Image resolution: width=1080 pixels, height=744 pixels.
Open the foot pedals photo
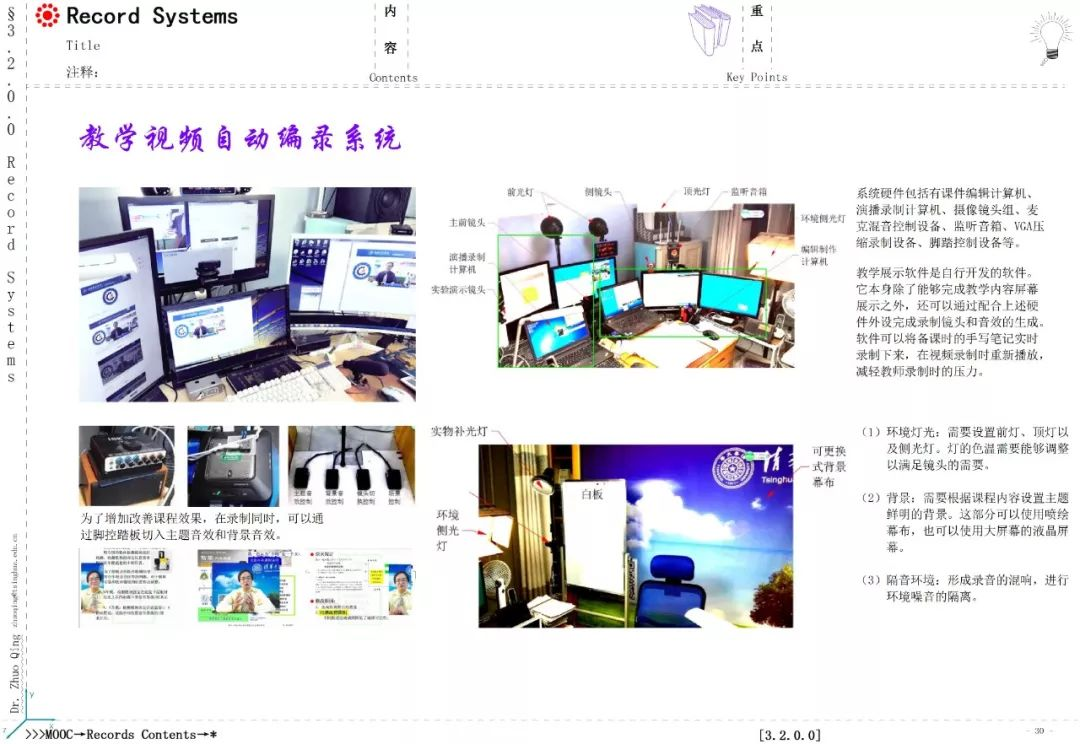[351, 466]
